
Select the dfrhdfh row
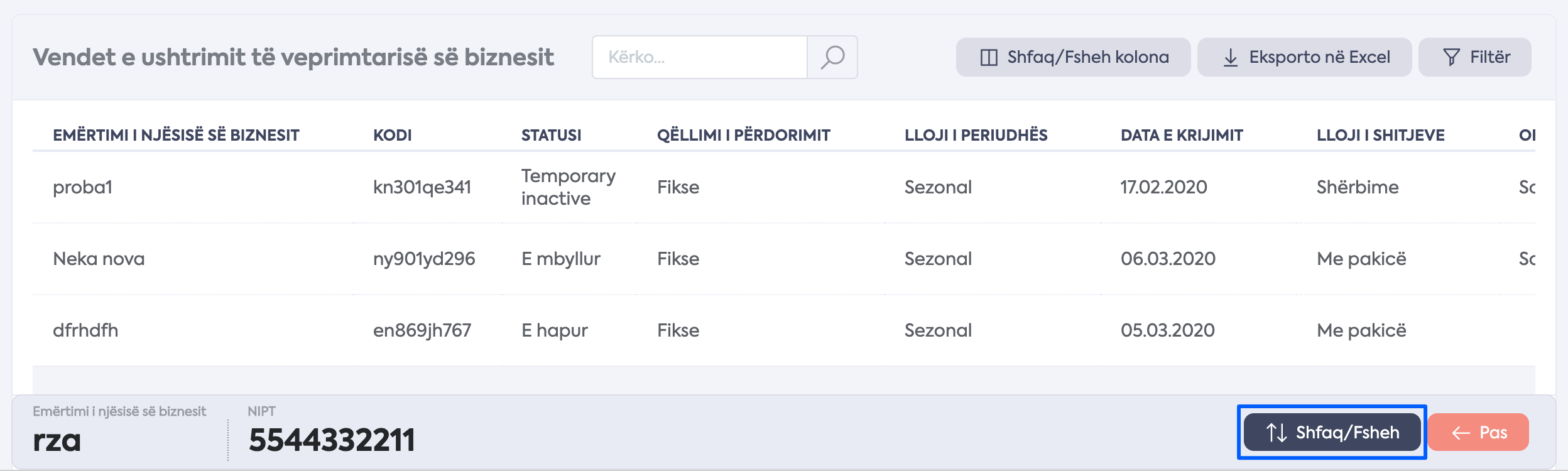point(784,330)
